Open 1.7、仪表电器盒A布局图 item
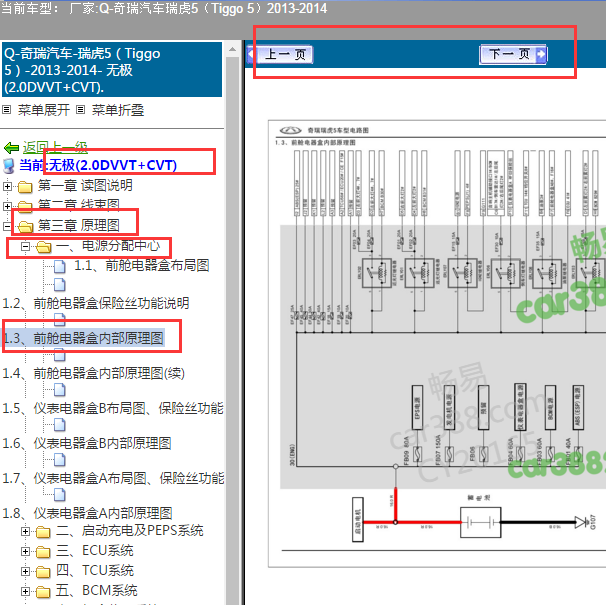The width and height of the screenshot is (606, 605). (x=113, y=478)
